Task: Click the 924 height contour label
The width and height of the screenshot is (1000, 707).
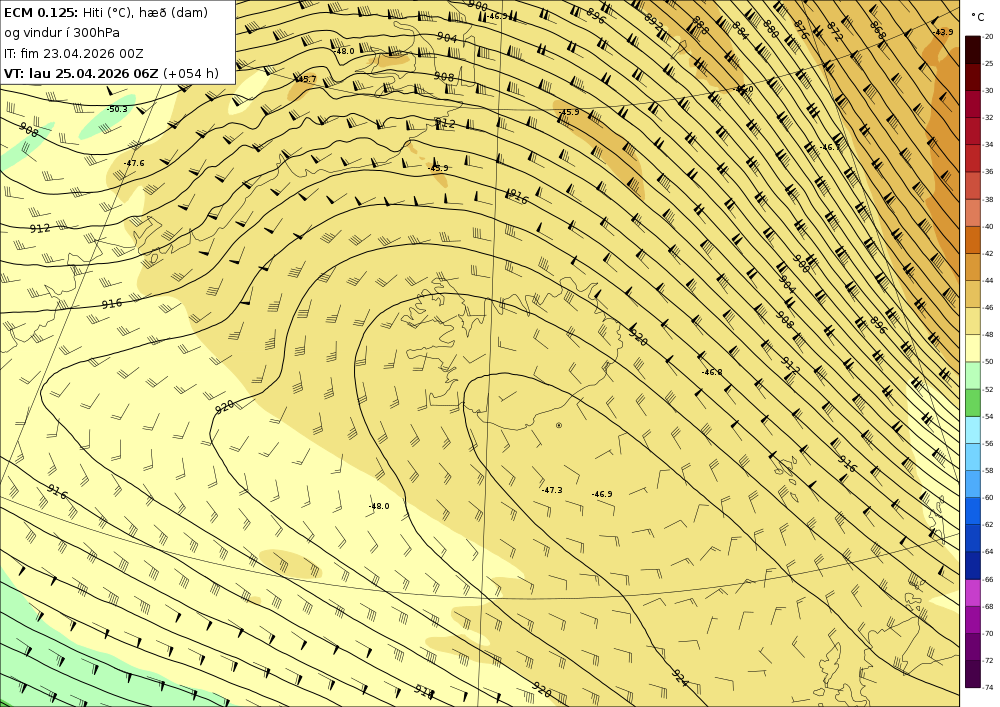Action: click(680, 678)
